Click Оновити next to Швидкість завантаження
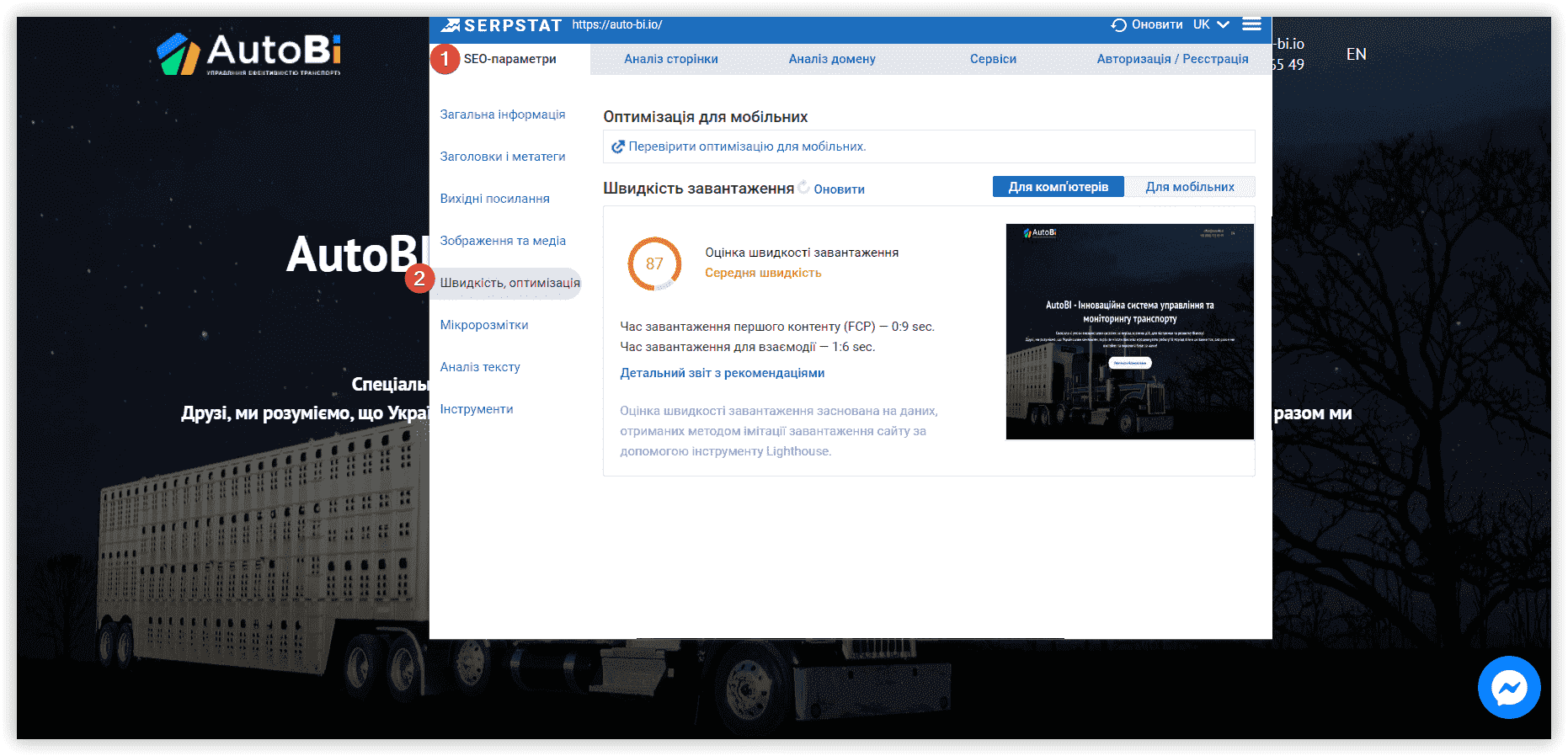Viewport: 1568px width, 756px height. [x=839, y=189]
